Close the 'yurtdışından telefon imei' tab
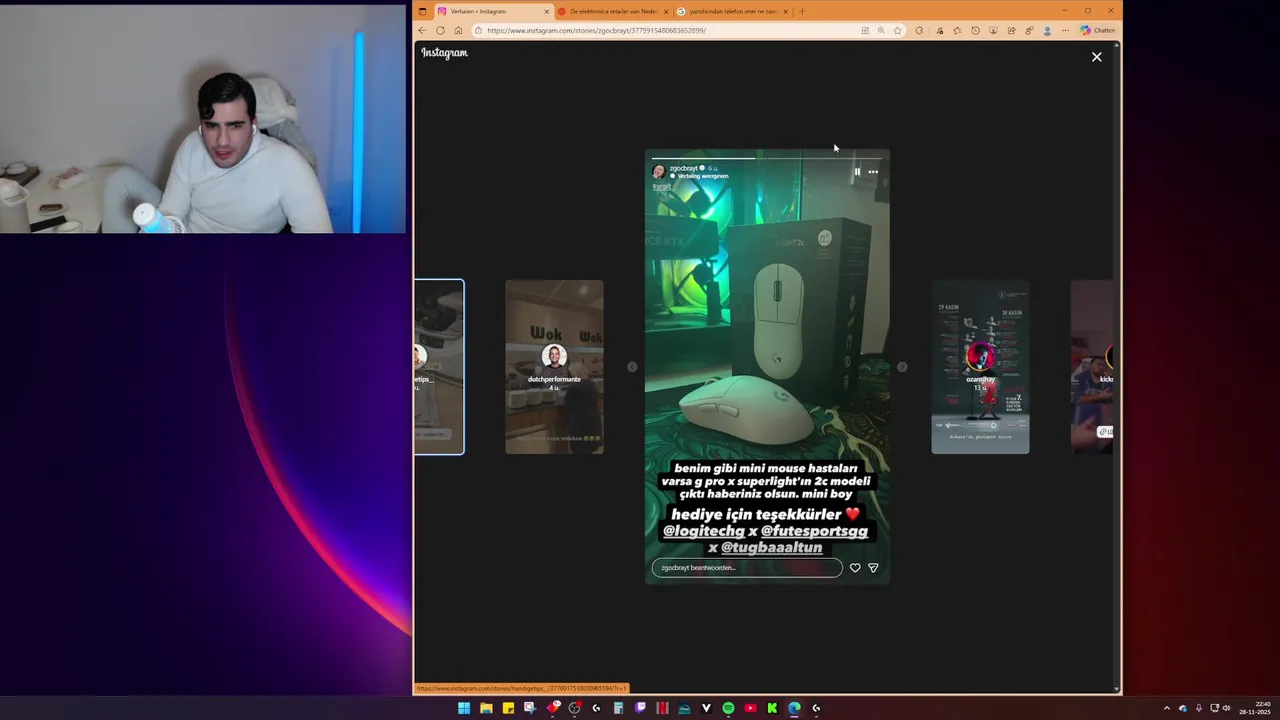The height and width of the screenshot is (720, 1280). click(786, 11)
